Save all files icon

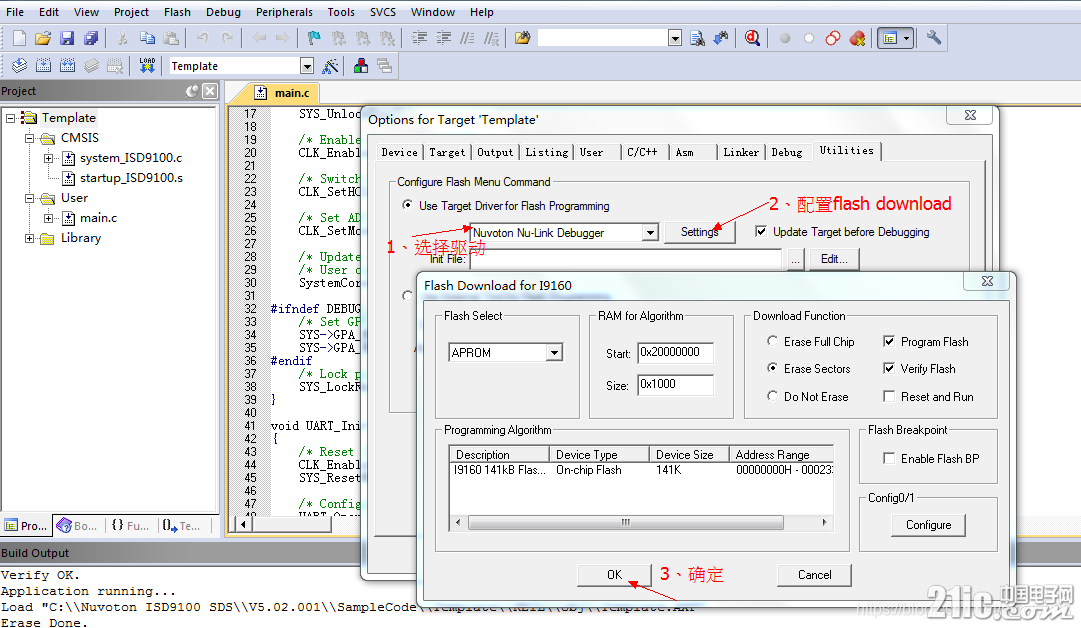click(x=91, y=38)
